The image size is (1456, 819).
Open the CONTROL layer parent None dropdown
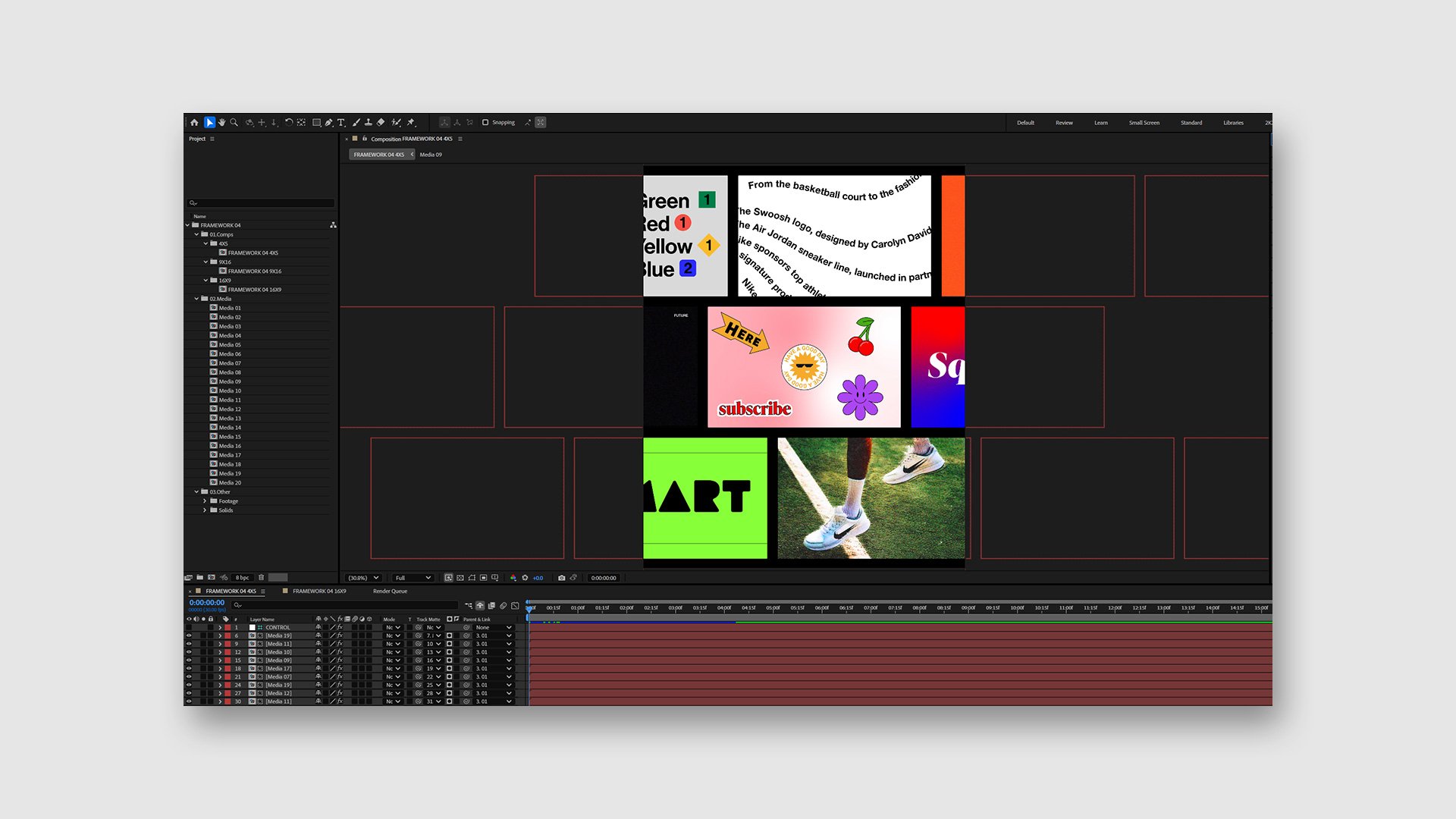pos(493,628)
